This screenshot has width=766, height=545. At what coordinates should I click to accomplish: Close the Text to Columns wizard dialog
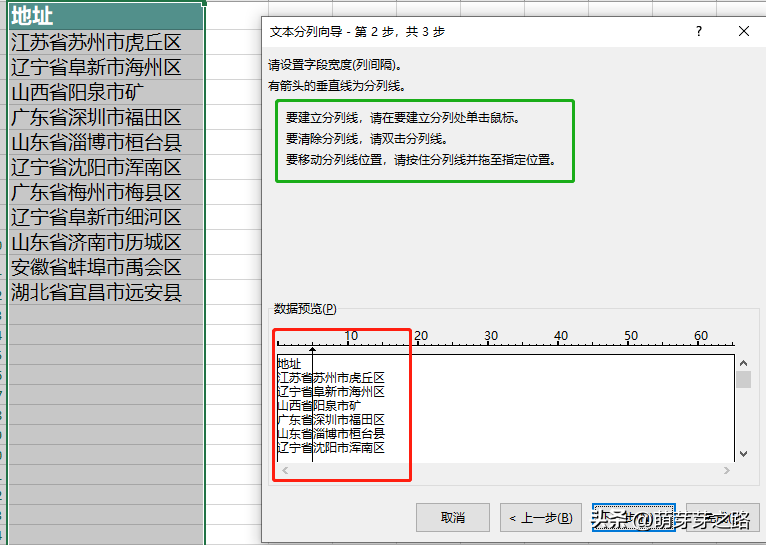(x=744, y=31)
